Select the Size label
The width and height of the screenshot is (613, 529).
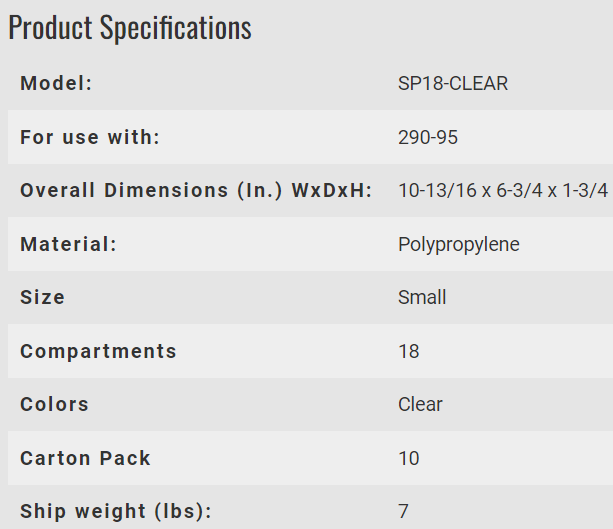tap(42, 297)
